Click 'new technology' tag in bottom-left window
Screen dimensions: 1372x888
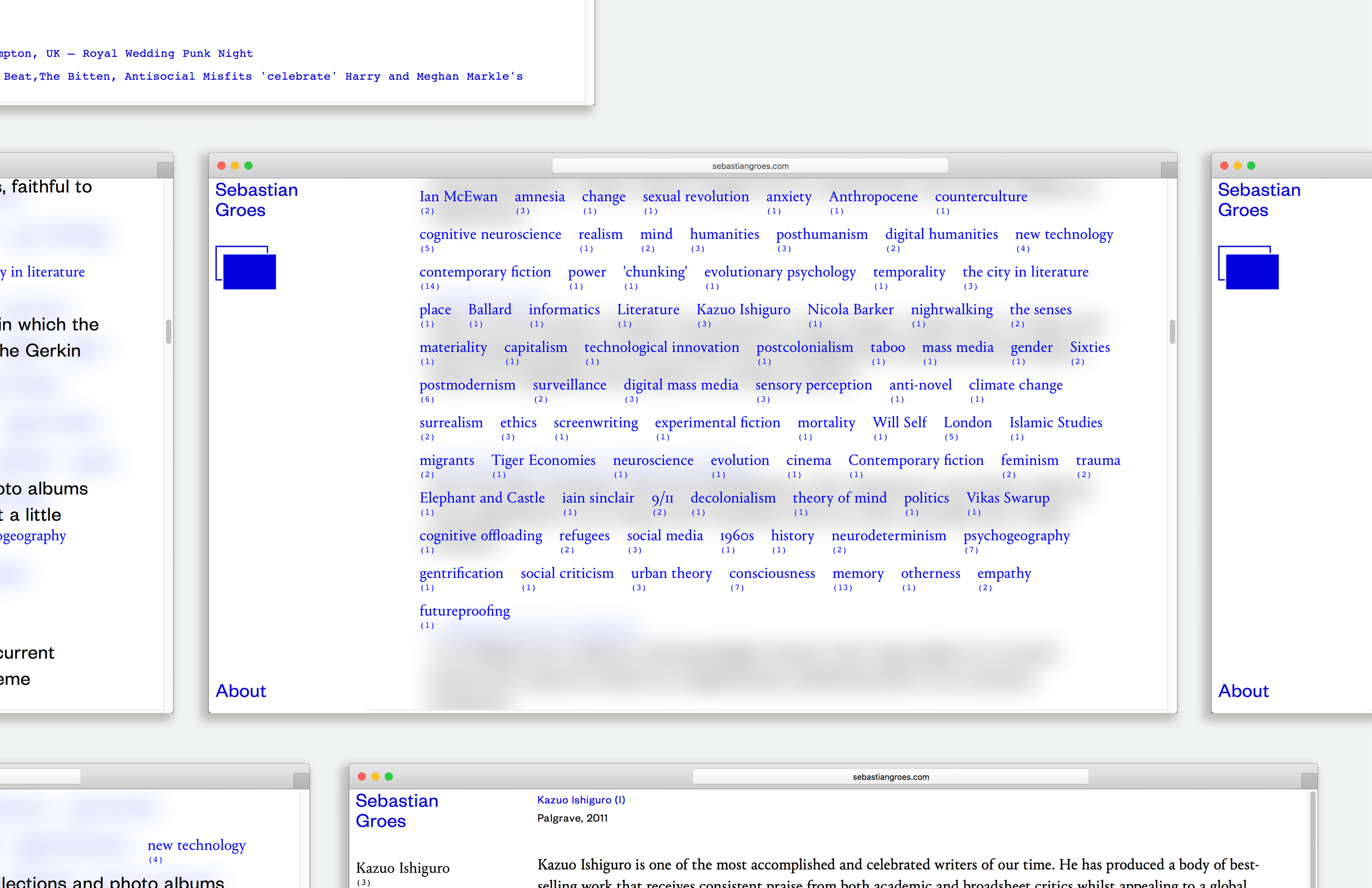[x=196, y=845]
